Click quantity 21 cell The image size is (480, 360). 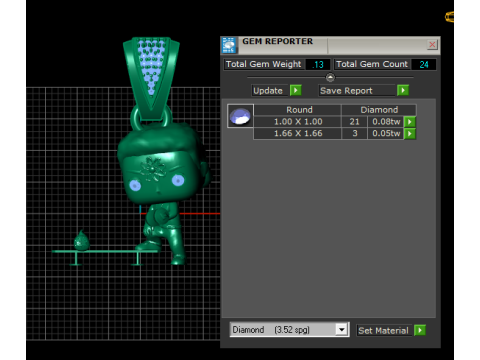354,122
